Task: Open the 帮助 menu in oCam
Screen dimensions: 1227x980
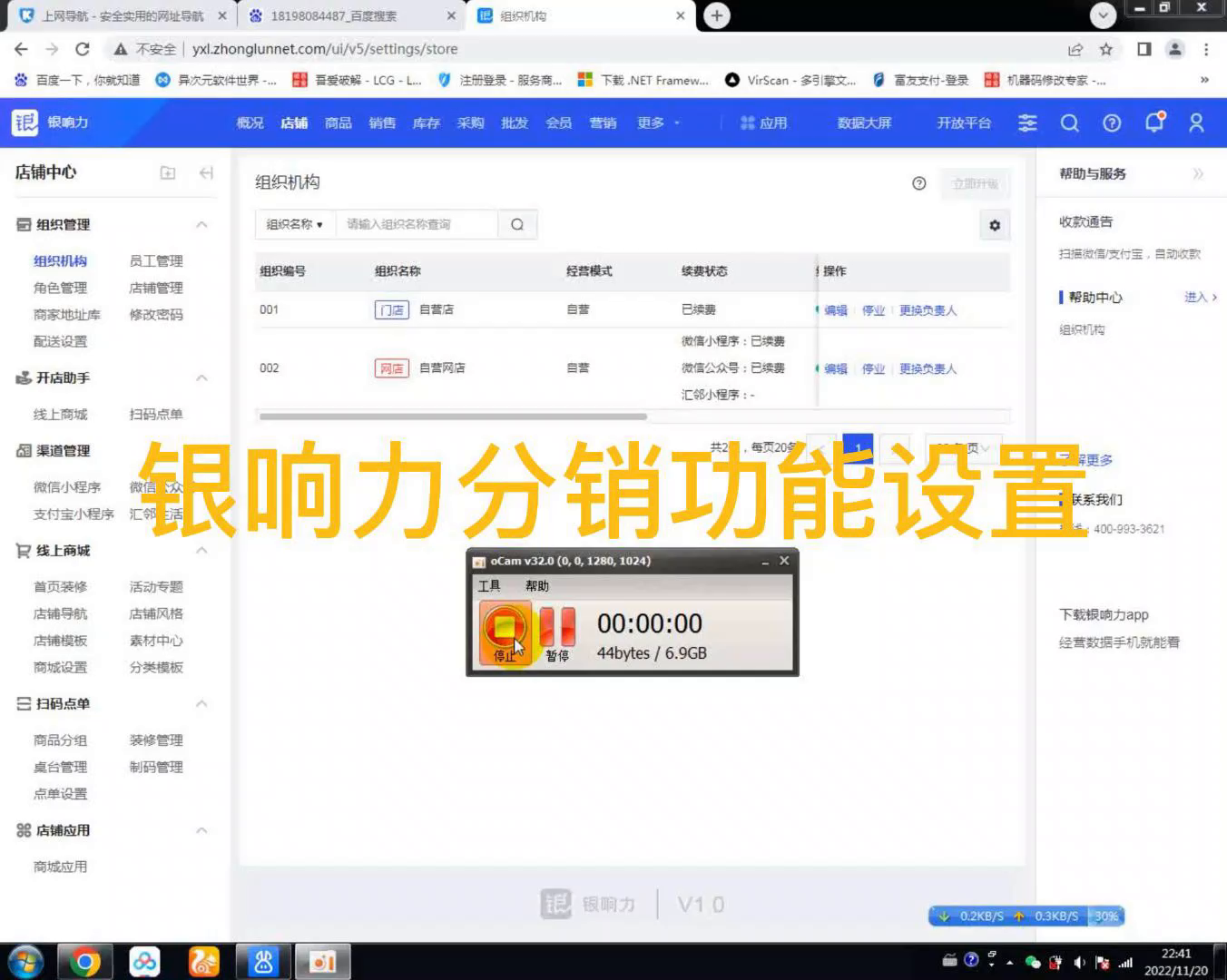Action: pos(537,586)
